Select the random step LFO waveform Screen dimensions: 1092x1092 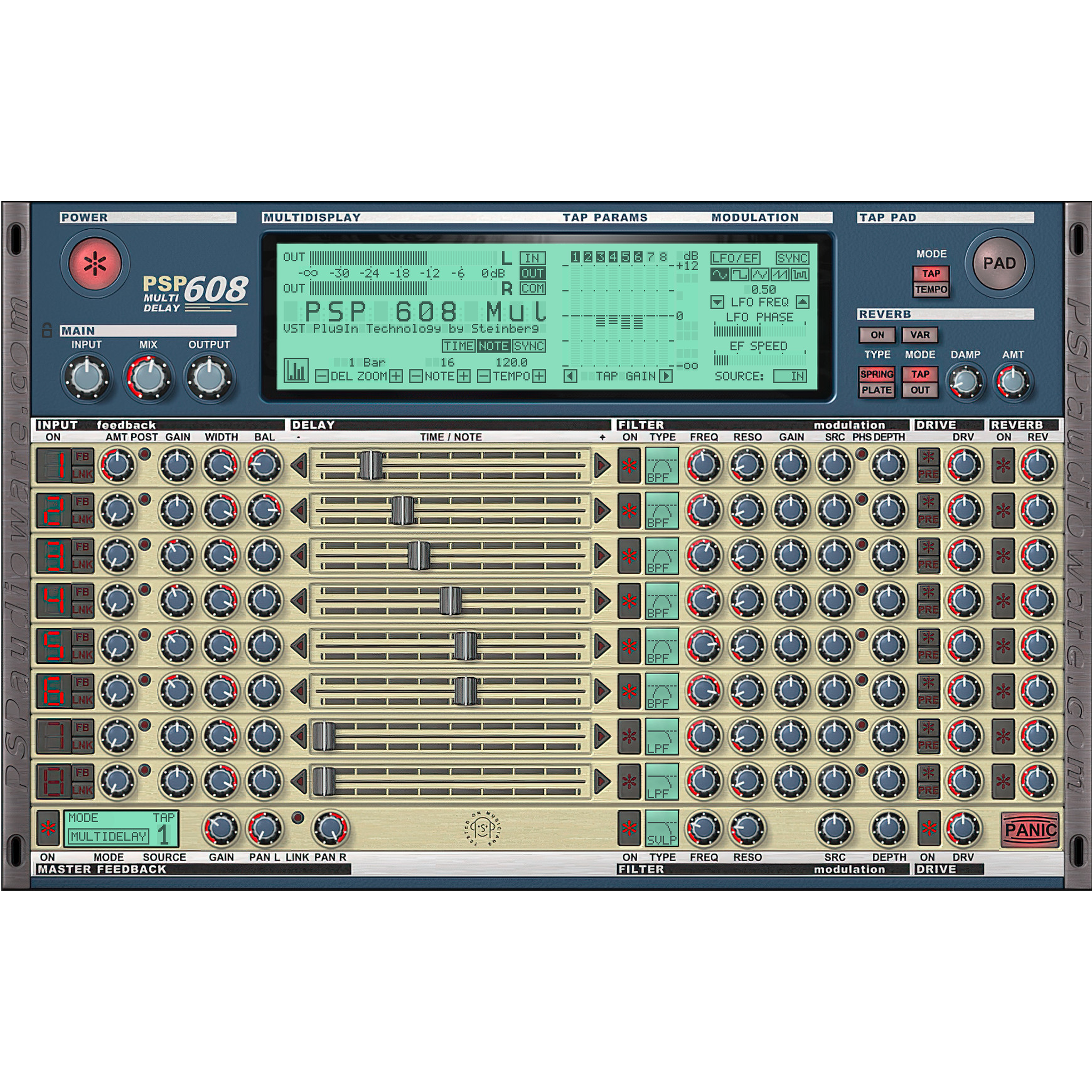click(800, 275)
